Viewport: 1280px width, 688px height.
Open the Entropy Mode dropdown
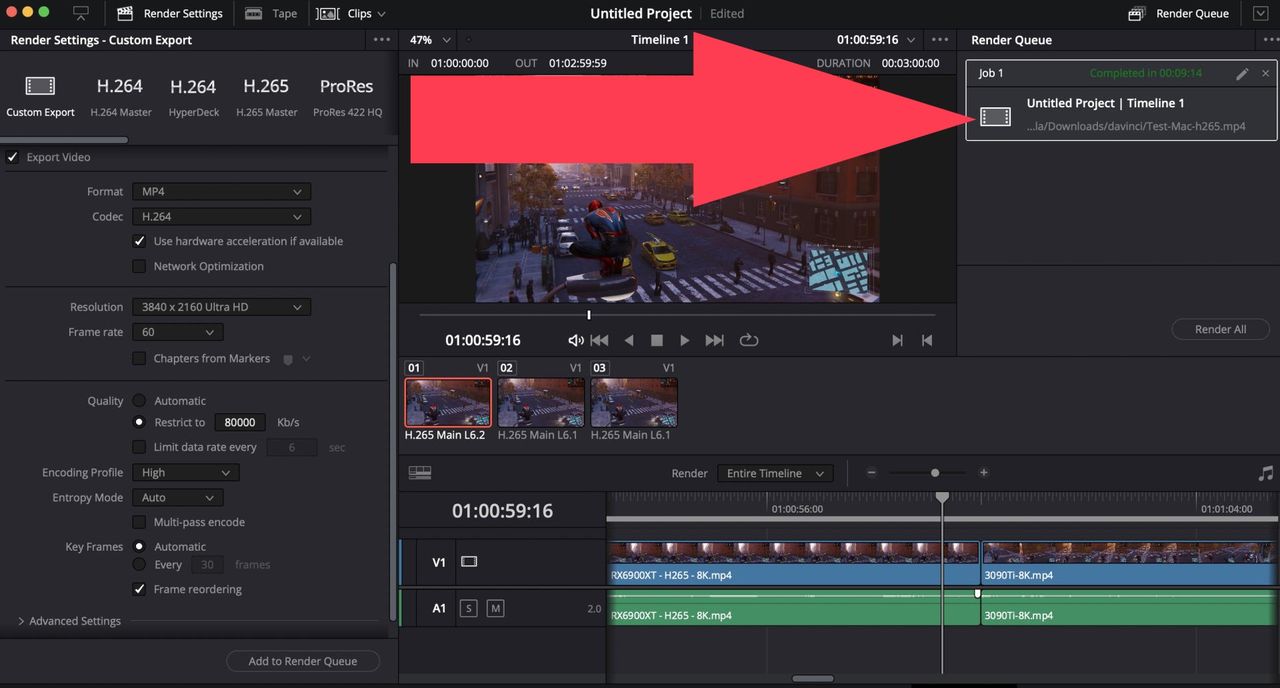178,497
